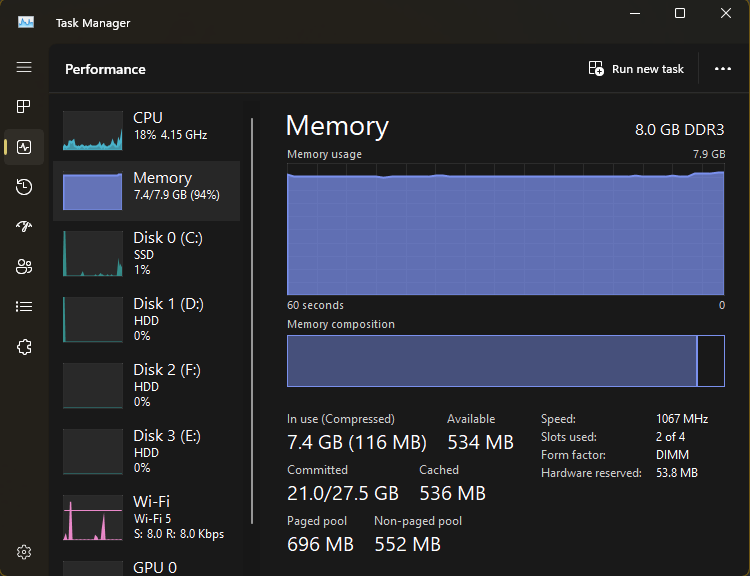750x576 pixels.
Task: Open the hamburger navigation menu
Action: click(x=24, y=67)
